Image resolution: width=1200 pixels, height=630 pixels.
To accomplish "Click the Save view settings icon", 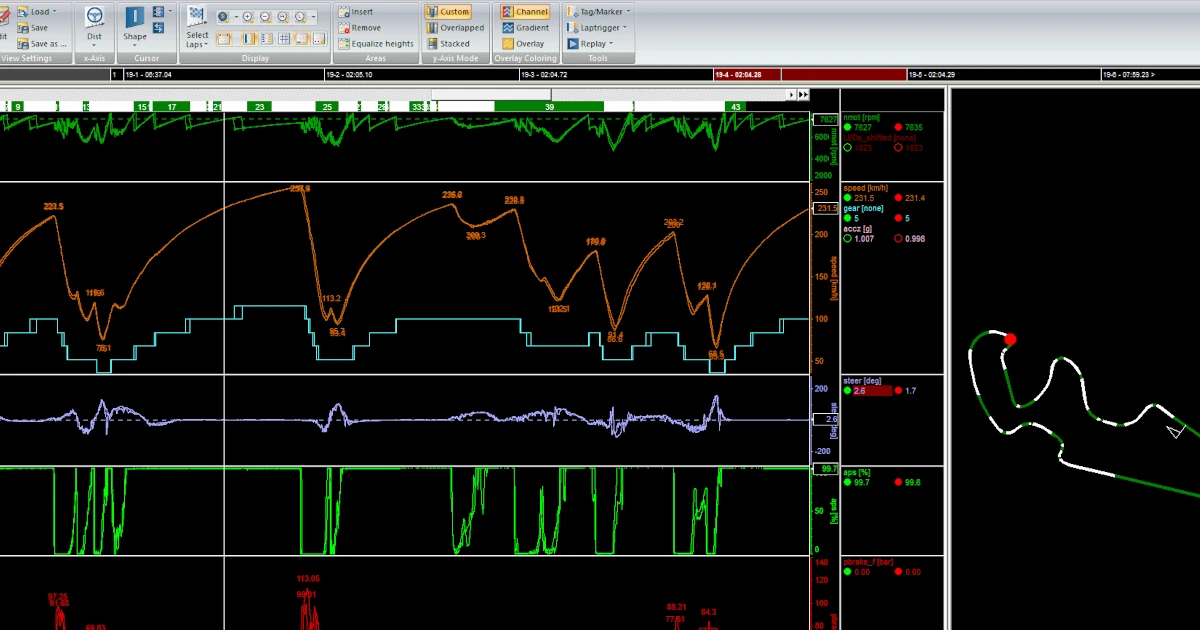I will pos(21,28).
